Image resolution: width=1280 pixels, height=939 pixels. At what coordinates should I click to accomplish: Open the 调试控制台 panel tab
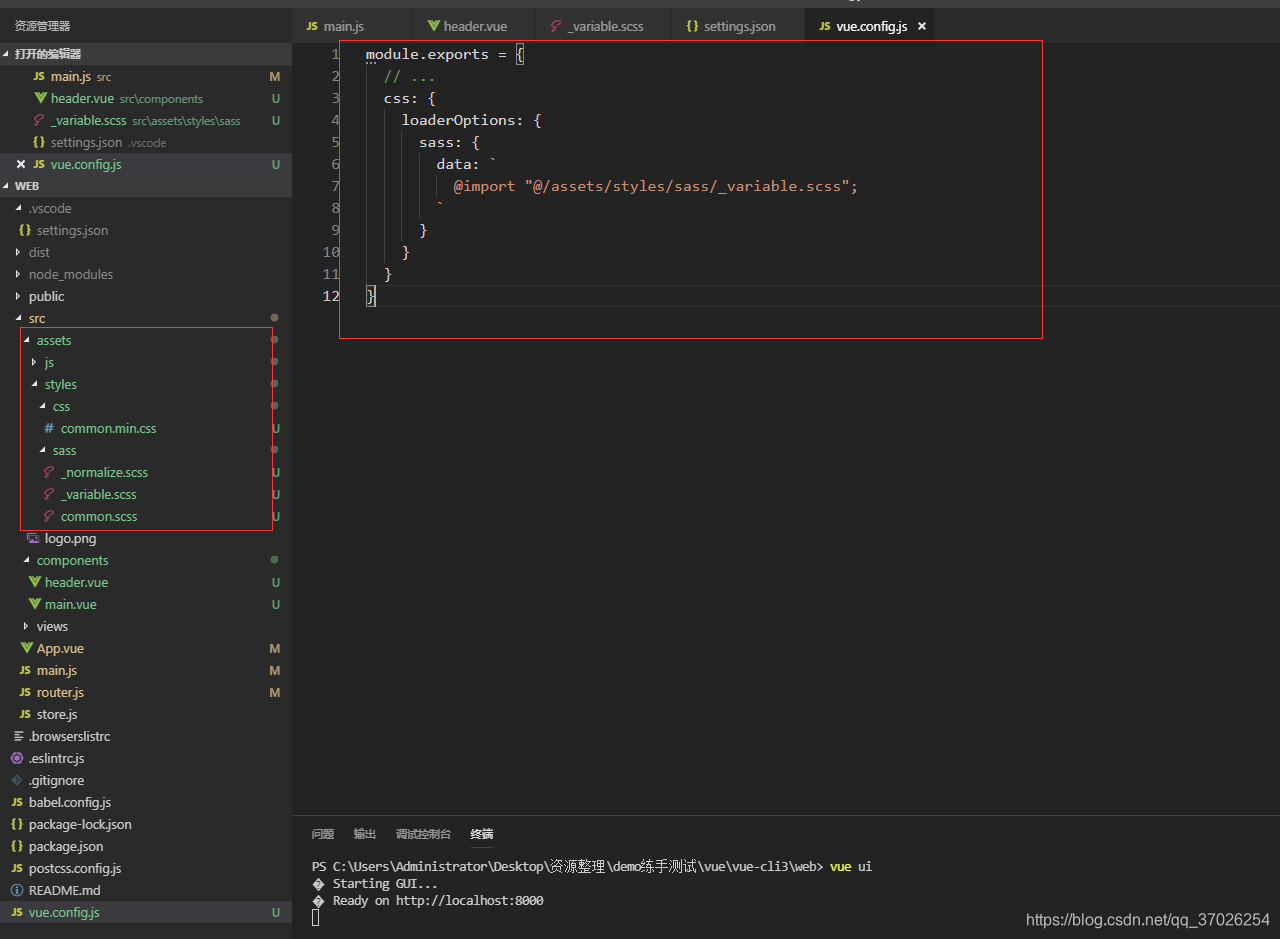423,834
